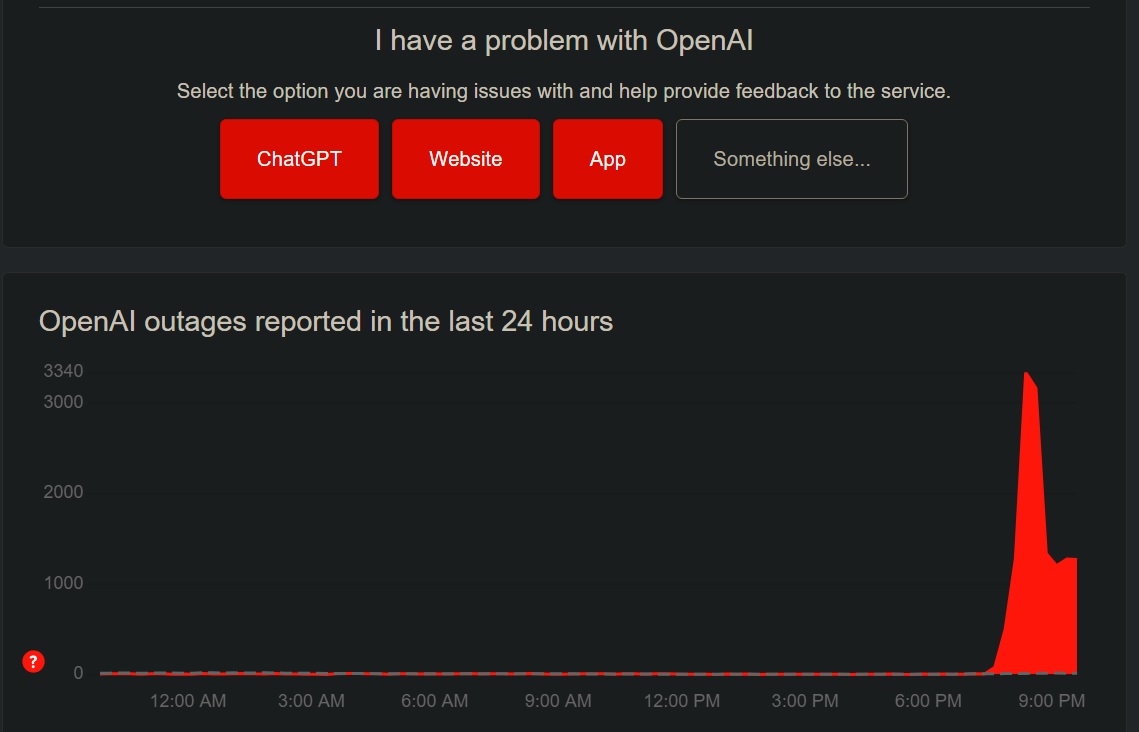Select the 12:00 AM time axis label
Image resolution: width=1139 pixels, height=732 pixels.
pyautogui.click(x=188, y=701)
